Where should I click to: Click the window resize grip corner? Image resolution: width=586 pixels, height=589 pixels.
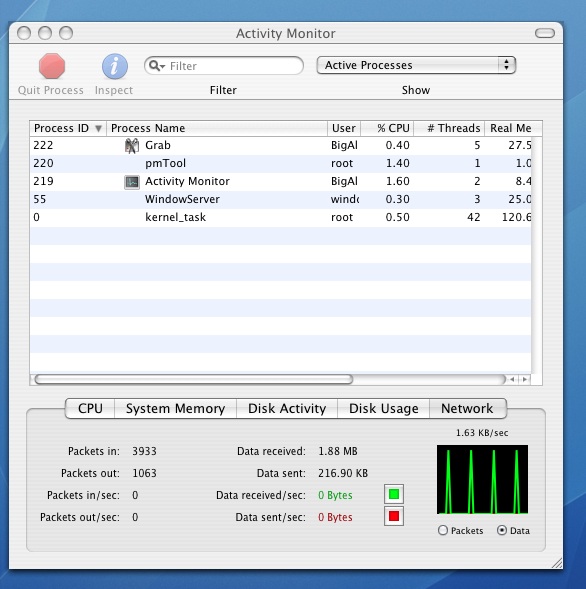[557, 563]
